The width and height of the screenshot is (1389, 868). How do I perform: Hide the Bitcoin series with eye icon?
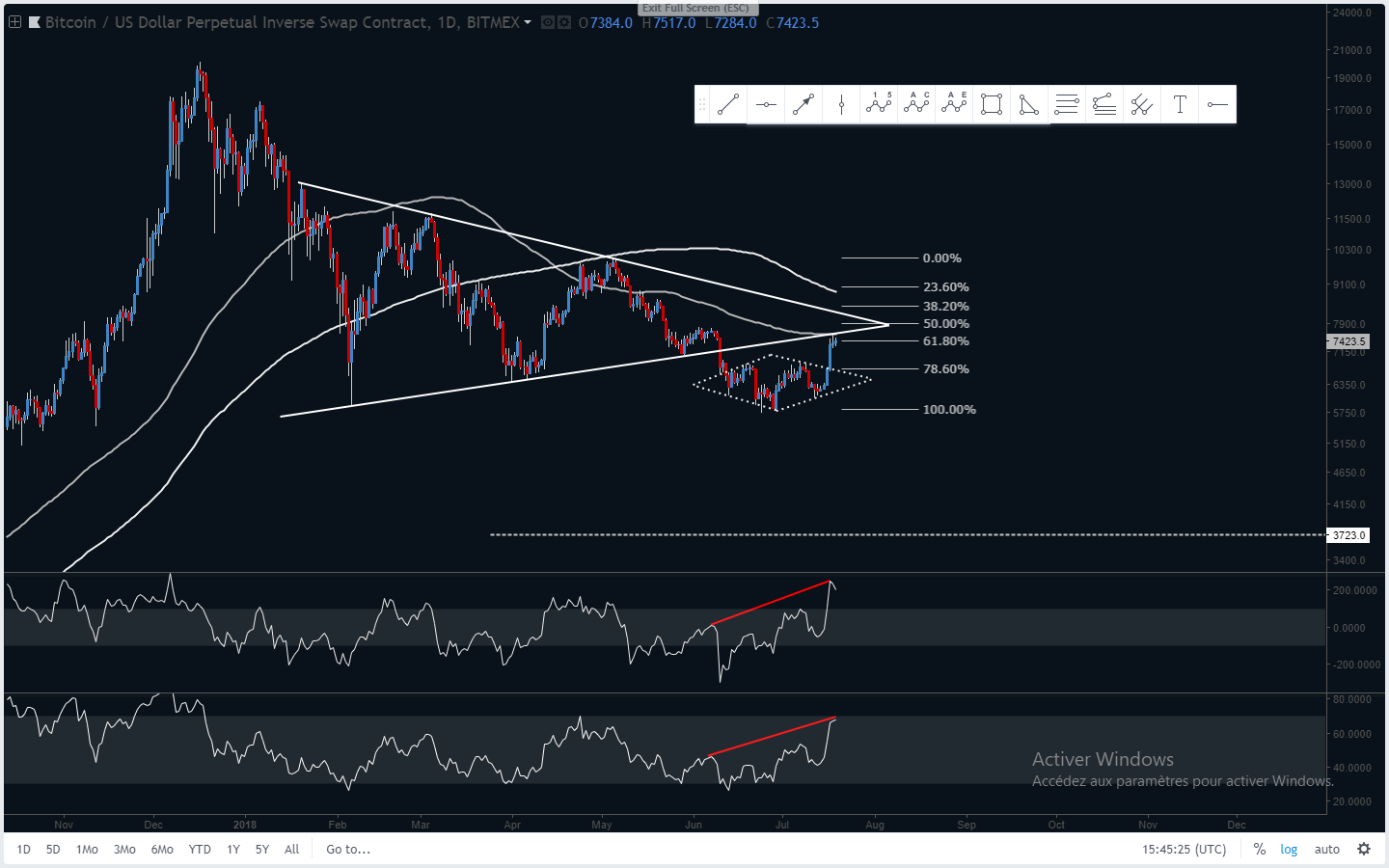tap(548, 22)
